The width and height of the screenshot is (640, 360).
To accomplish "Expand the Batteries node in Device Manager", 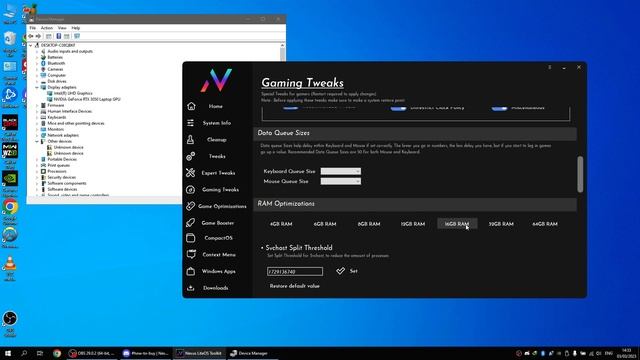I will tap(37, 58).
